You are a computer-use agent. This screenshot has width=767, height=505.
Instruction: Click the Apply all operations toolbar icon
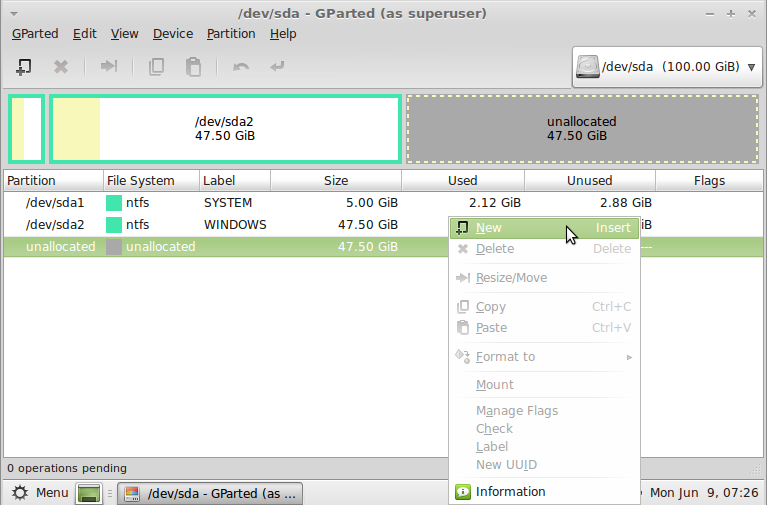[x=277, y=66]
